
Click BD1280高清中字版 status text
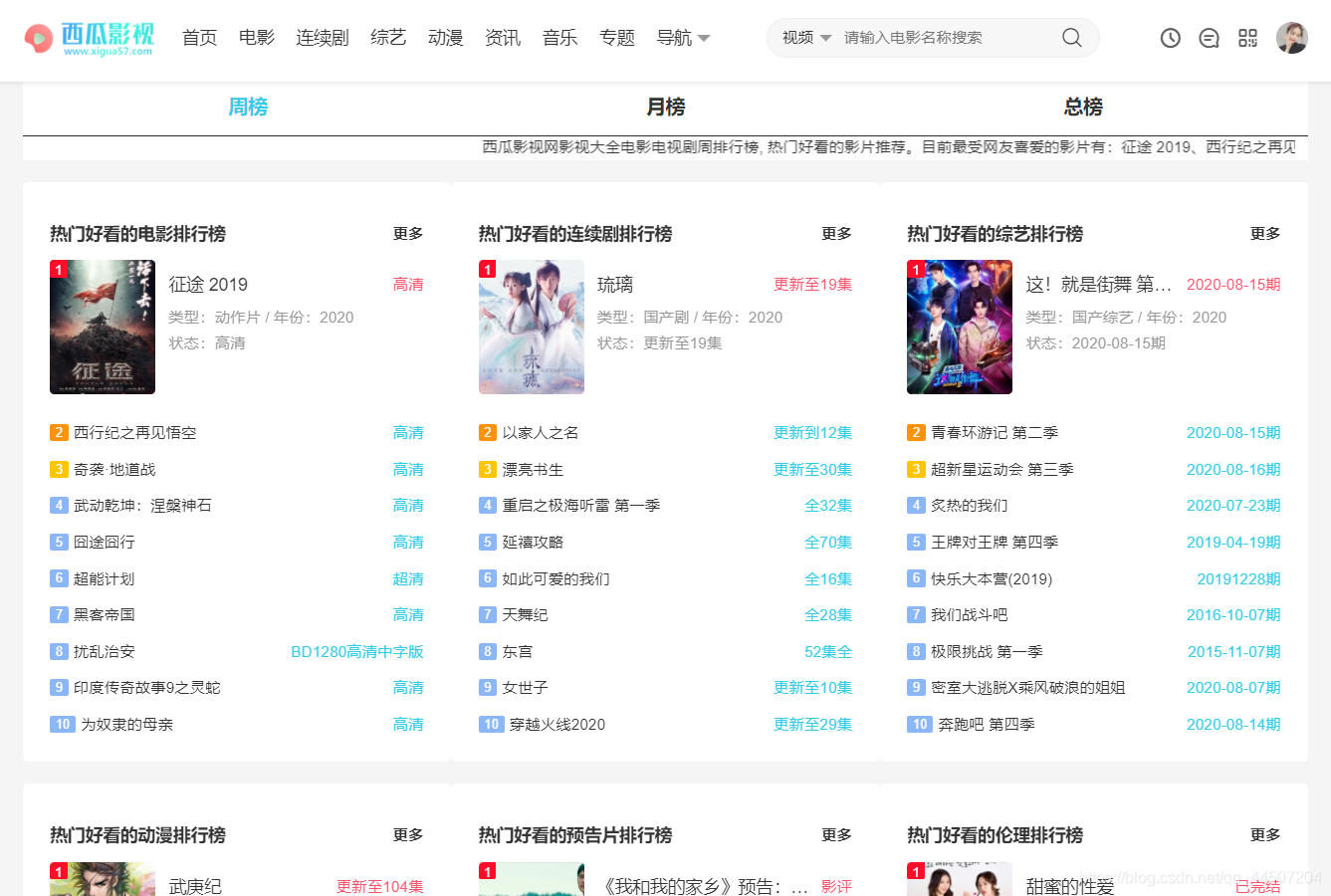pyautogui.click(x=357, y=651)
